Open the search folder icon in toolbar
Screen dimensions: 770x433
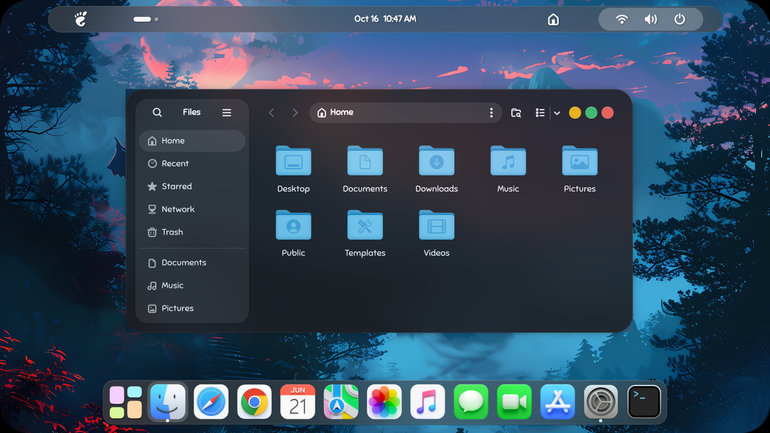[x=516, y=113]
